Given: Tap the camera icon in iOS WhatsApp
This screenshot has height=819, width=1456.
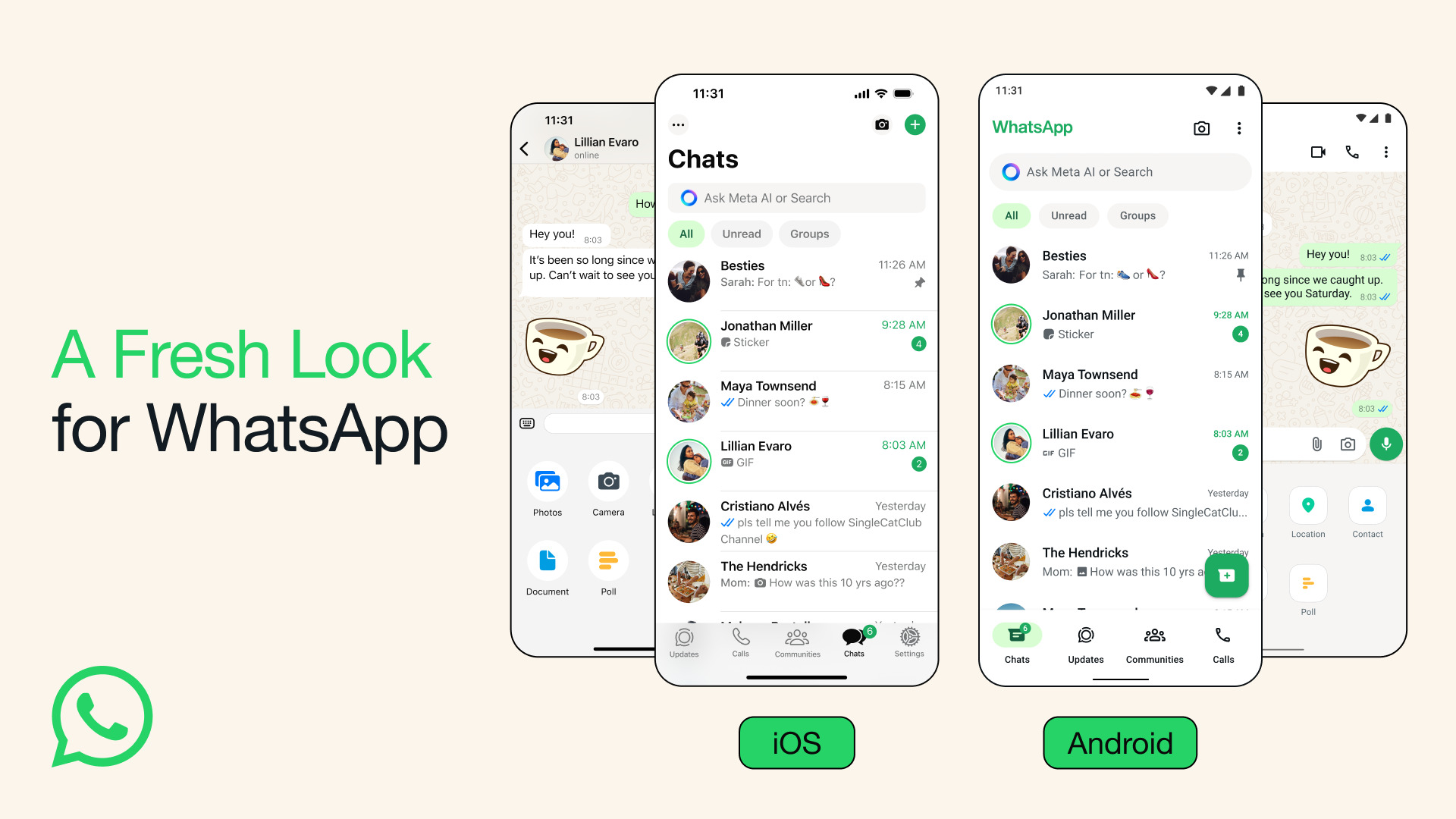Looking at the screenshot, I should (x=880, y=123).
